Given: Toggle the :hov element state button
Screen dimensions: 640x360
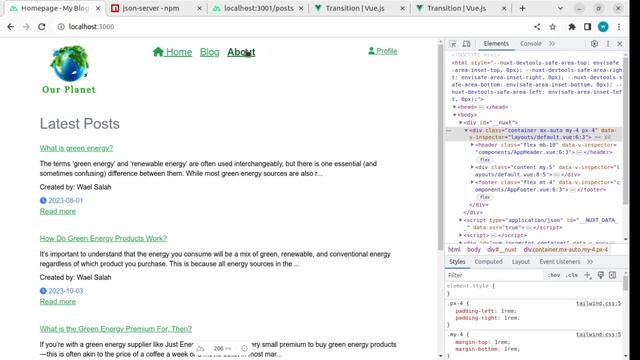Looking at the screenshot, I should (554, 275).
